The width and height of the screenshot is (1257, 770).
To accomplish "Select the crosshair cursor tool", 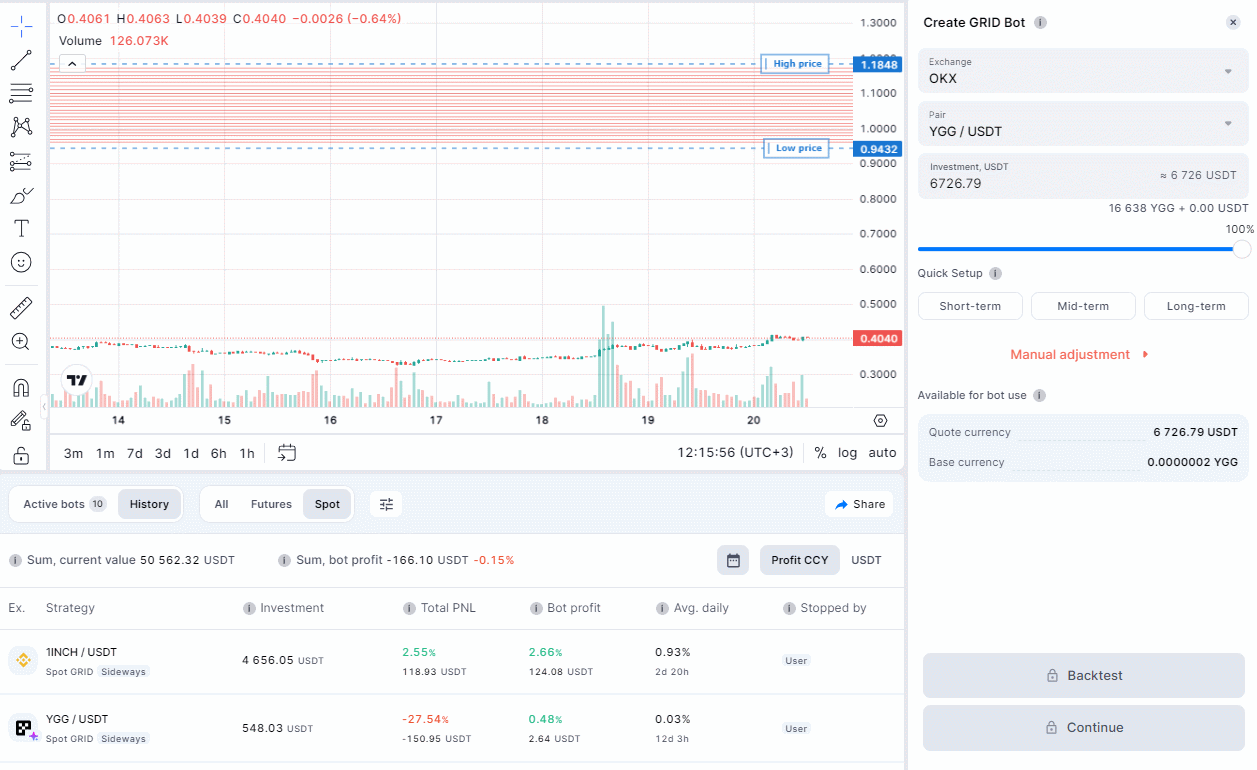I will [21, 26].
